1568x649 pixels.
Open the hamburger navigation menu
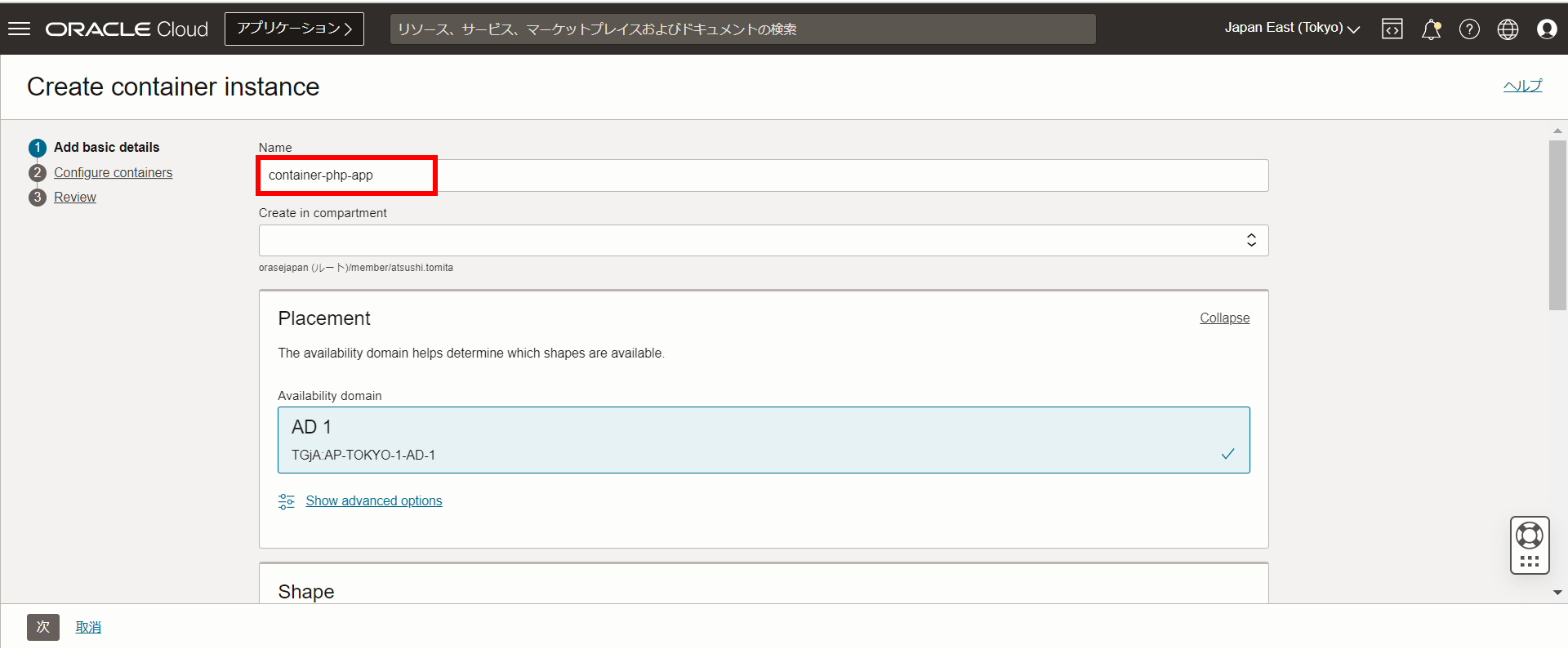[19, 29]
